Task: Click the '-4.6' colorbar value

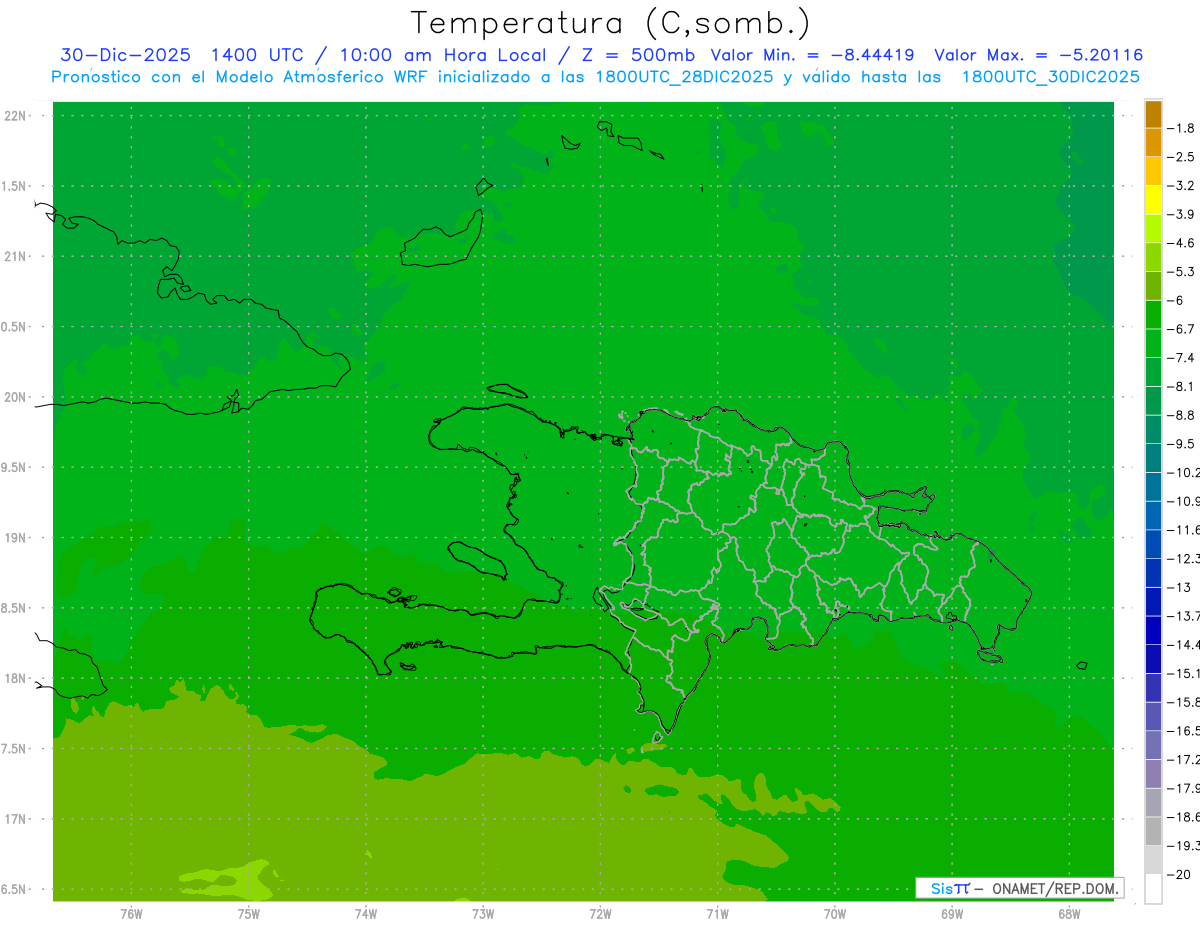Action: tap(1180, 243)
